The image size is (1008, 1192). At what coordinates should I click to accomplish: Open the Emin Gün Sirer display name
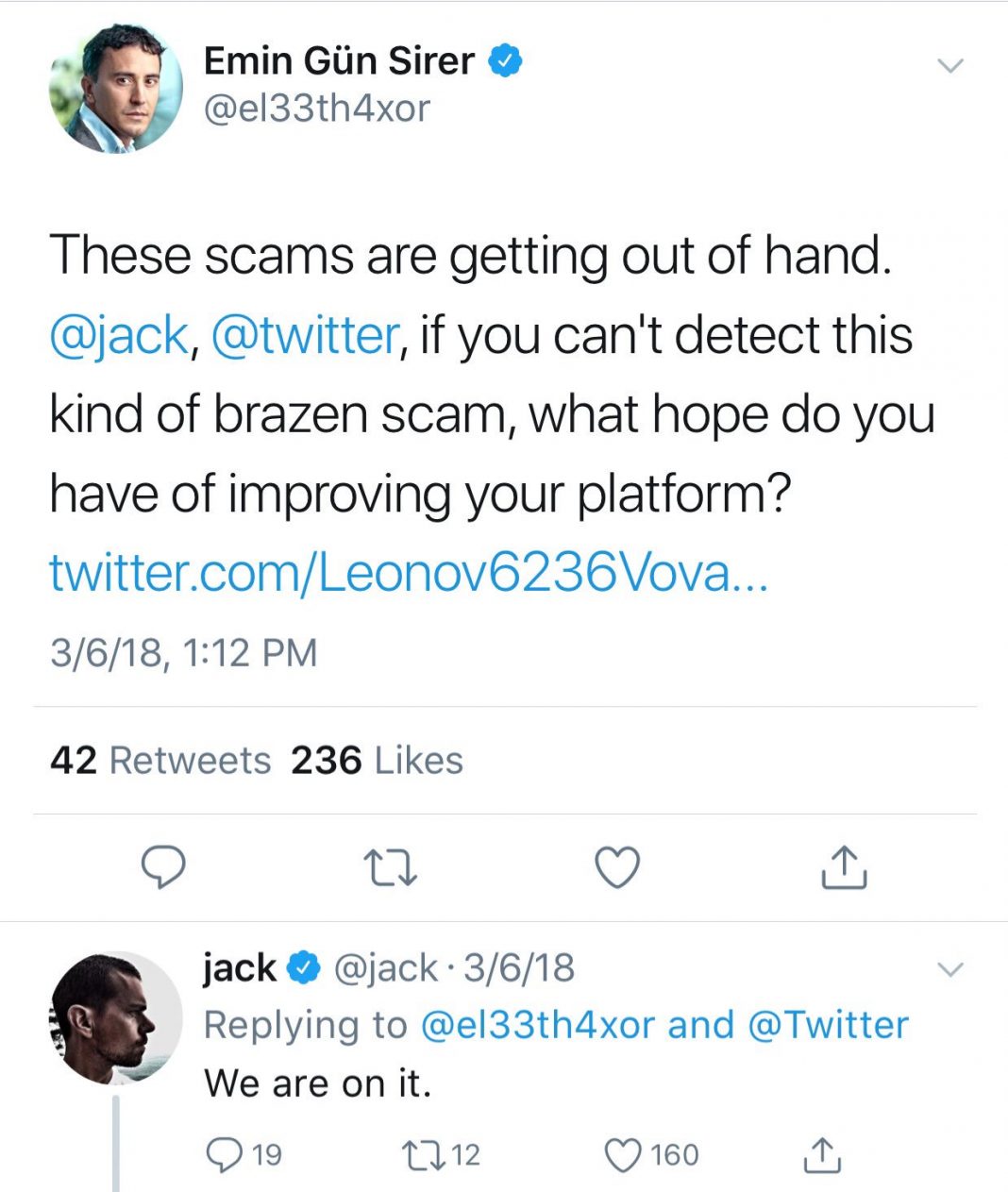click(340, 60)
